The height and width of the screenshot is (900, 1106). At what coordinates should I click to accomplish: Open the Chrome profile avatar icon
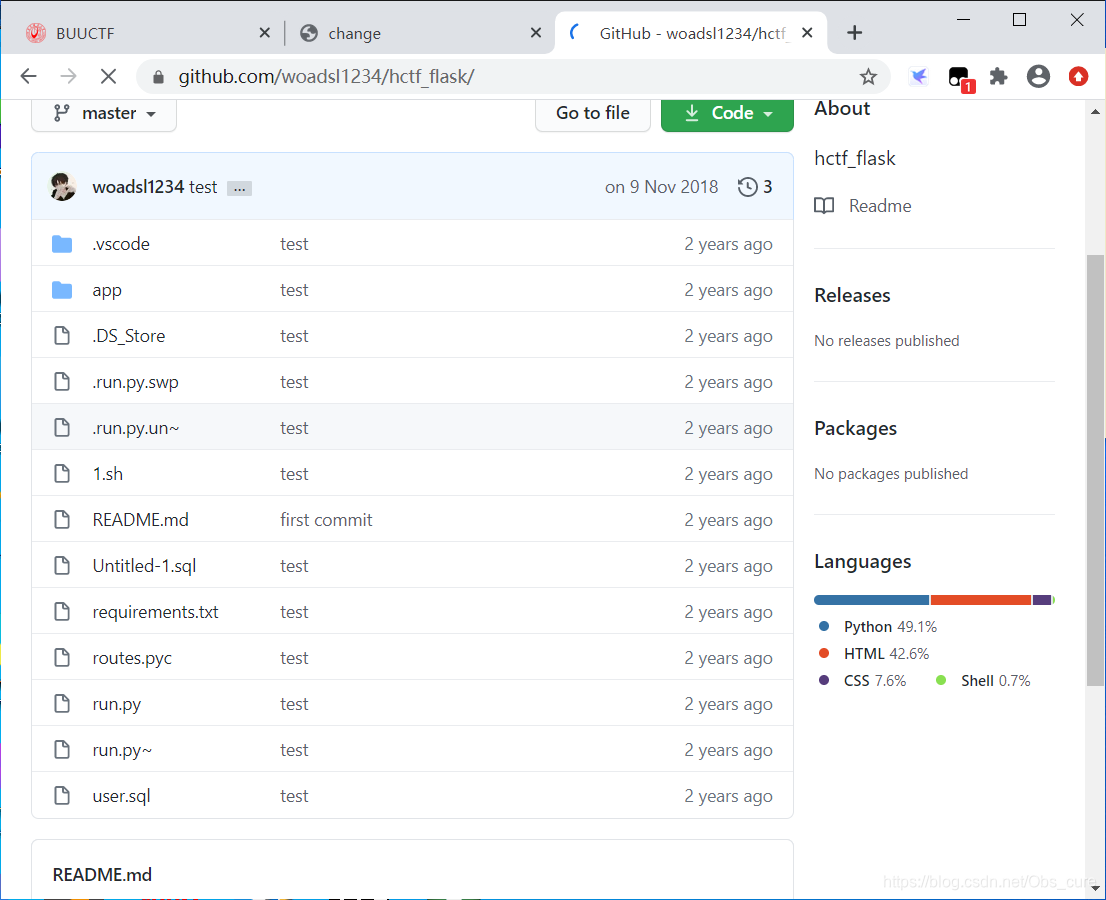pyautogui.click(x=1038, y=77)
